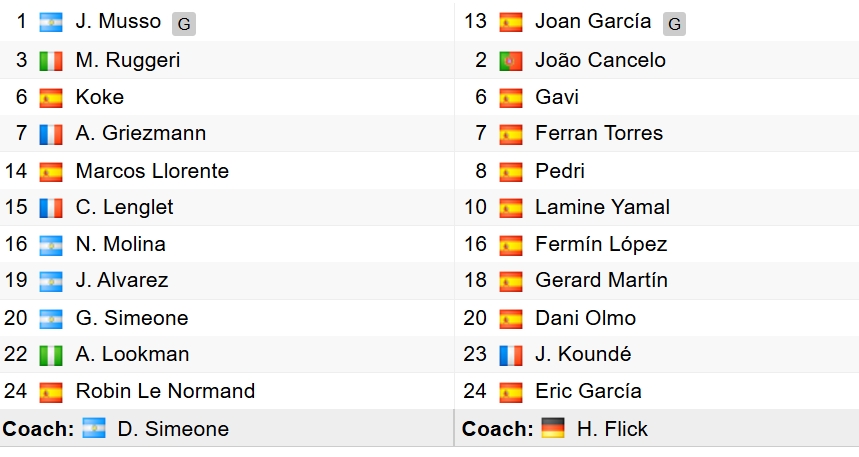Click the Argentina flag beside coach D. Simeone
Screen dimensions: 859x457
(x=94, y=429)
